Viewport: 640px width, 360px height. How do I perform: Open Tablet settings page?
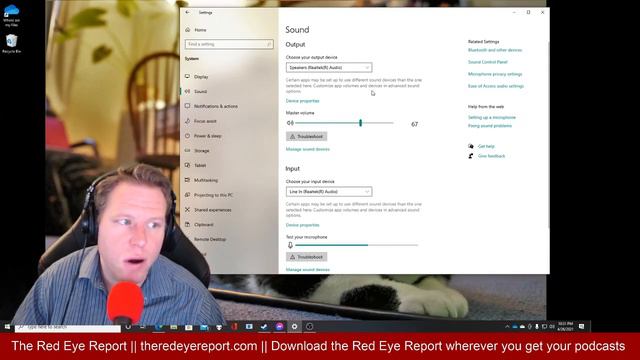200,165
